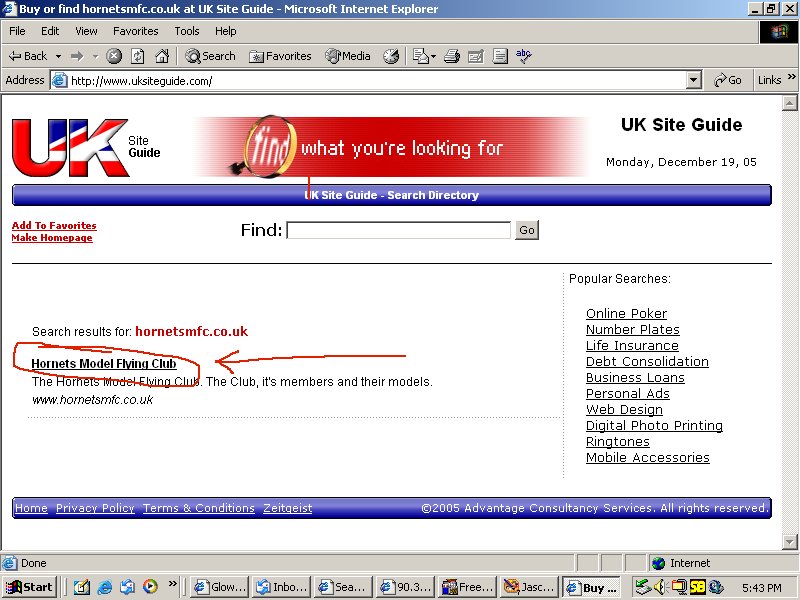
Task: Click the Media toolbar button
Action: (347, 56)
